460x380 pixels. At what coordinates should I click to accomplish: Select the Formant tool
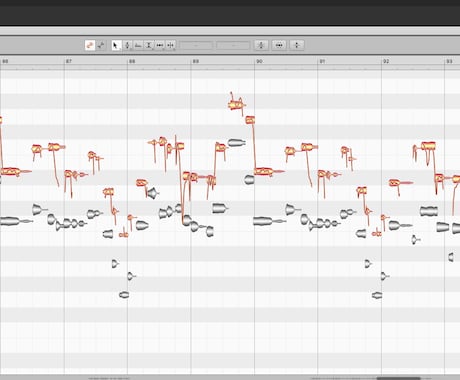pos(138,45)
